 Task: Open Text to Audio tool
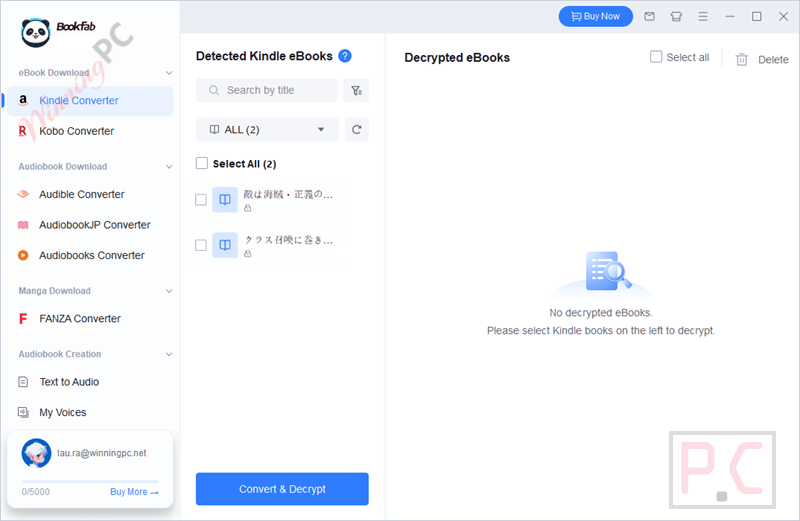90,382
